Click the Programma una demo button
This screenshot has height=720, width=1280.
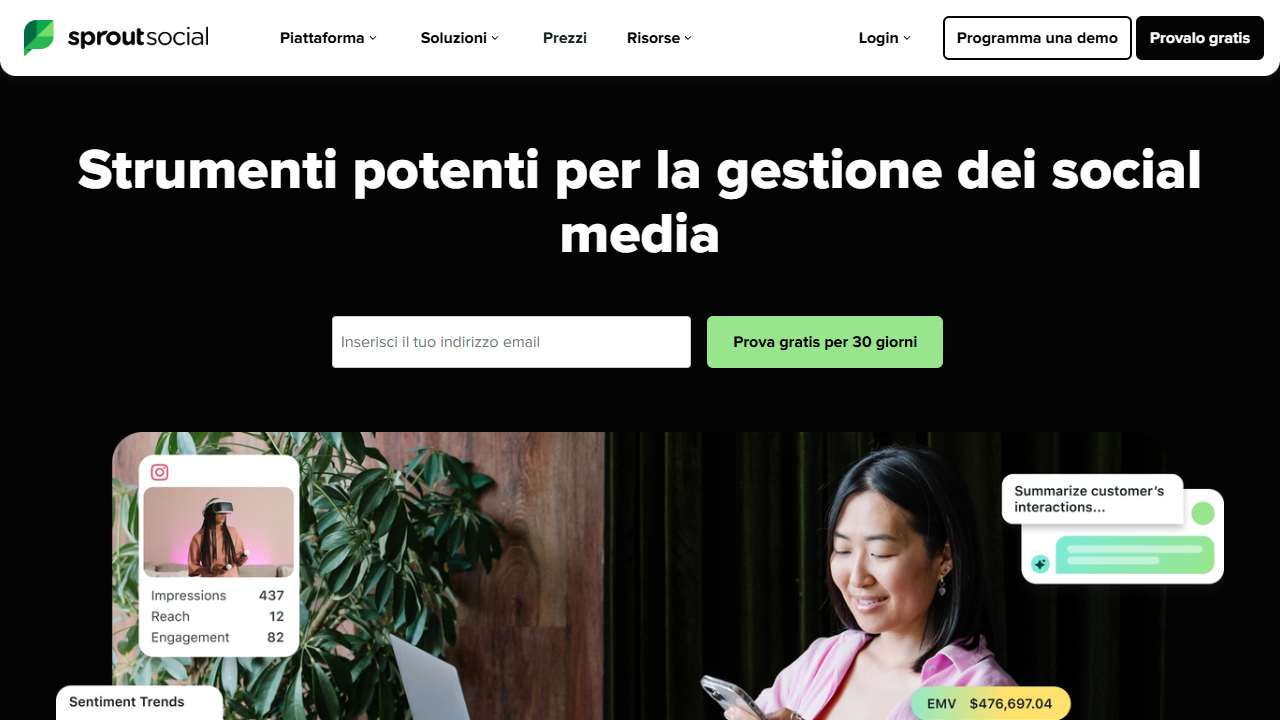pyautogui.click(x=1037, y=38)
